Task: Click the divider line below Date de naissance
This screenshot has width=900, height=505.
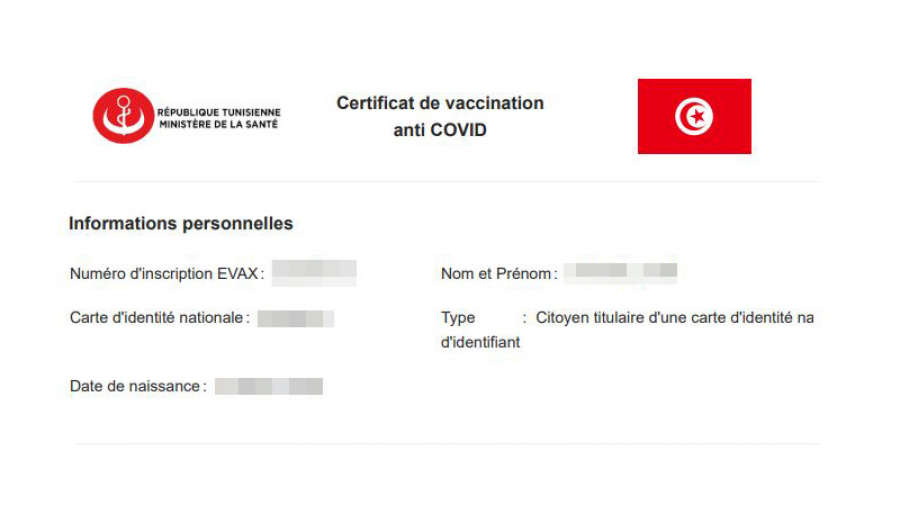Action: coord(447,443)
